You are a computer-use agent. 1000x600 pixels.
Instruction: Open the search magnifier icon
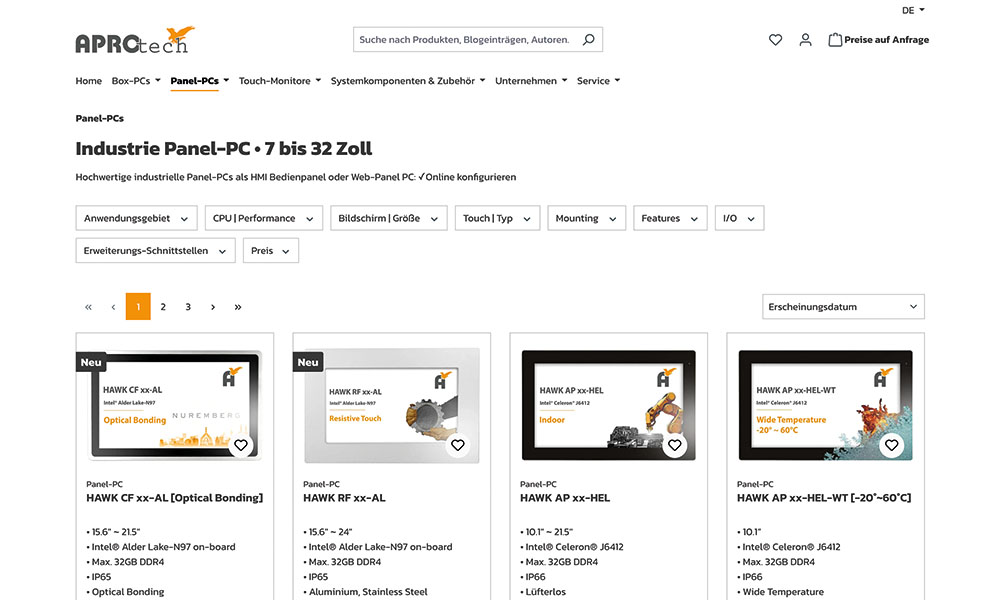coord(589,39)
